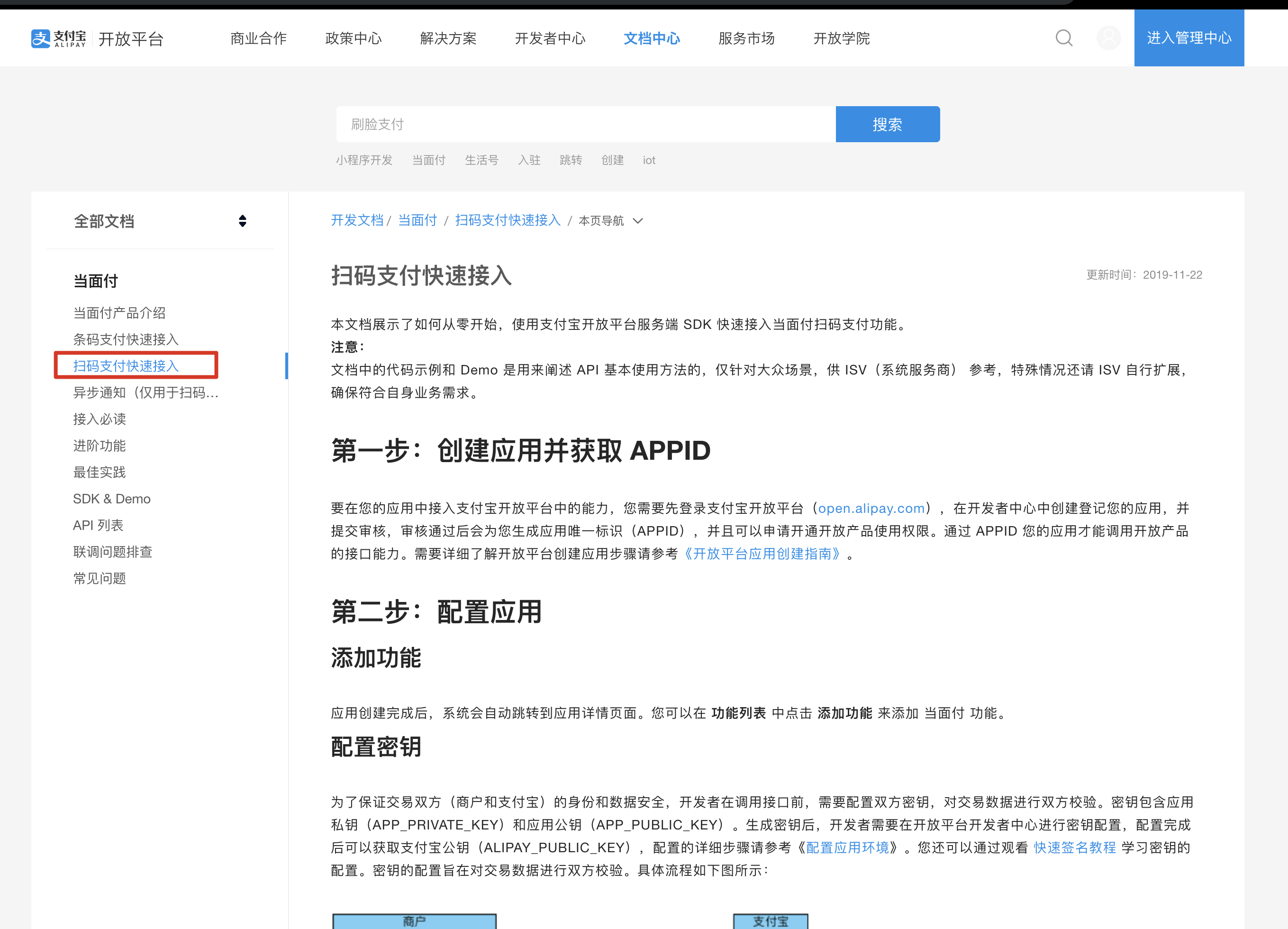Expand the 本页导航 chevron dropdown
The height and width of the screenshot is (929, 1288).
pos(638,221)
